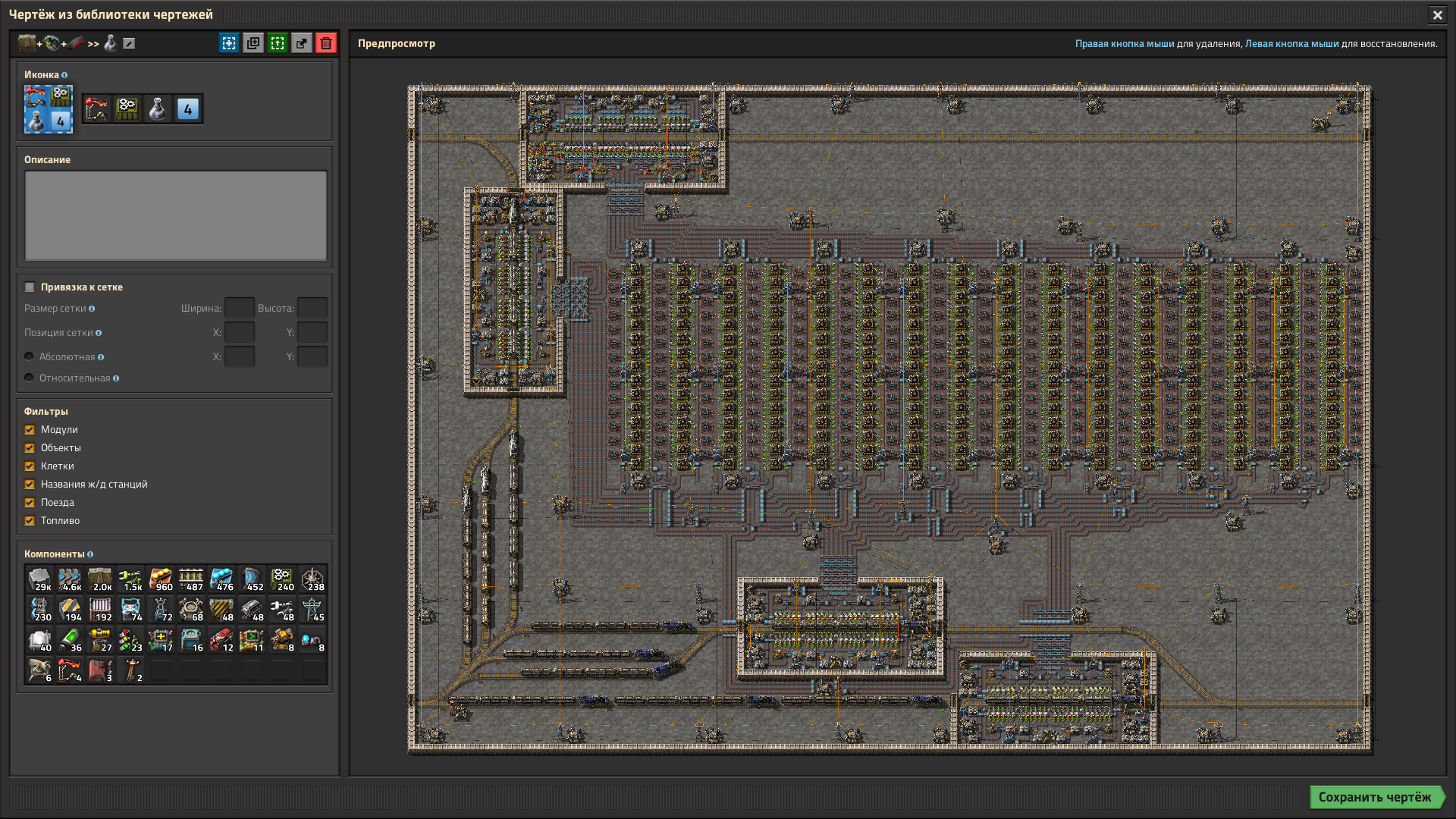Click the big electric pole component showing 45

click(x=312, y=610)
